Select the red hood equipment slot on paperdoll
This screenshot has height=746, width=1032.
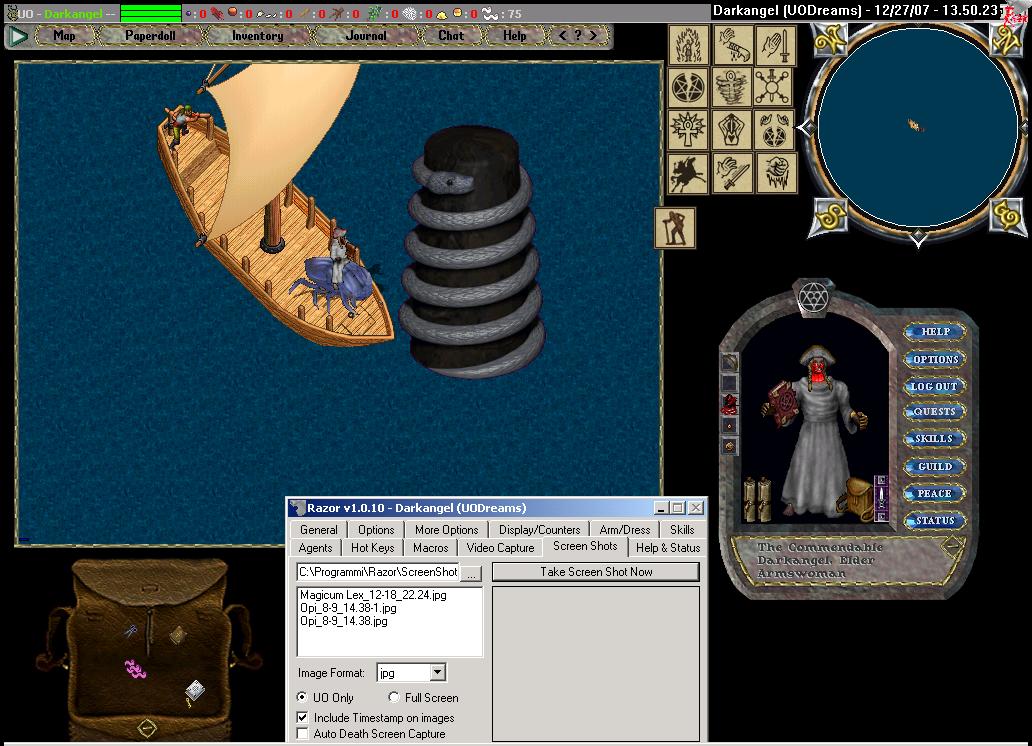[x=729, y=403]
